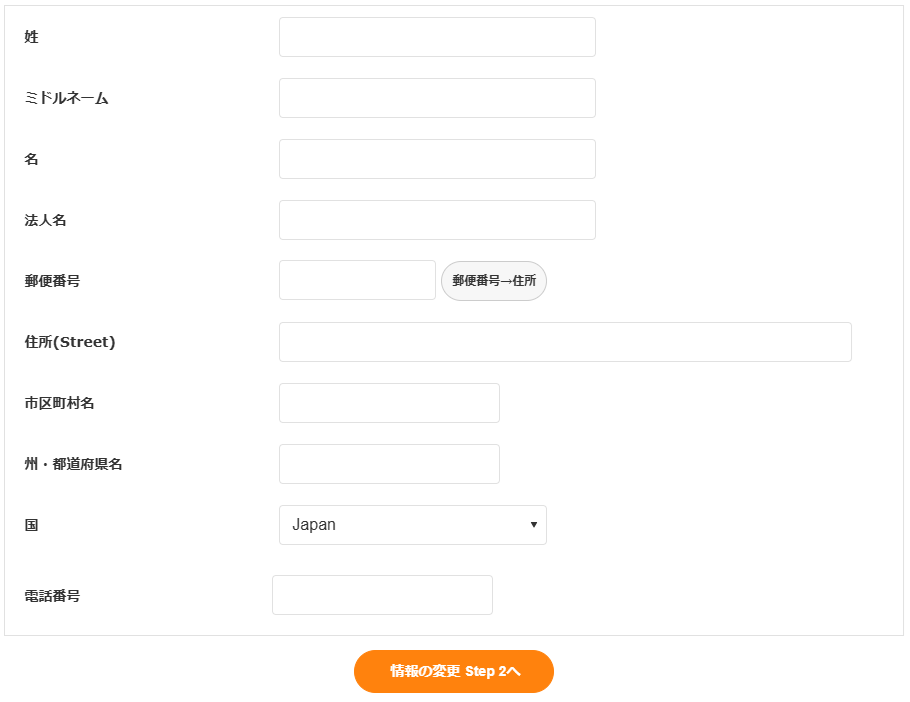
Task: Submit with 情報の変更 Step 2へ button
Action: pyautogui.click(x=454, y=671)
